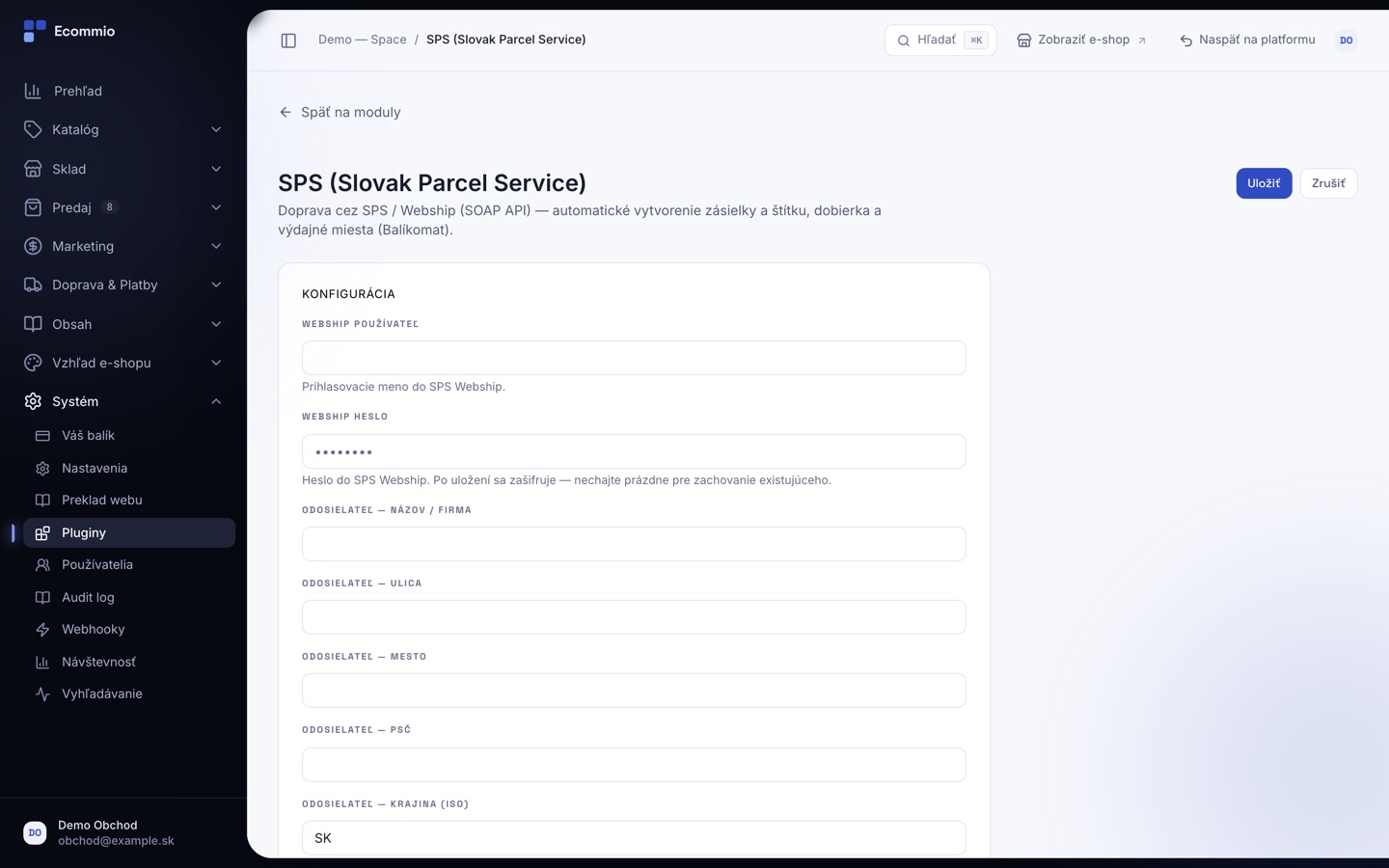This screenshot has width=1389, height=868.
Task: Expand the Predaj menu chevron
Action: point(216,207)
